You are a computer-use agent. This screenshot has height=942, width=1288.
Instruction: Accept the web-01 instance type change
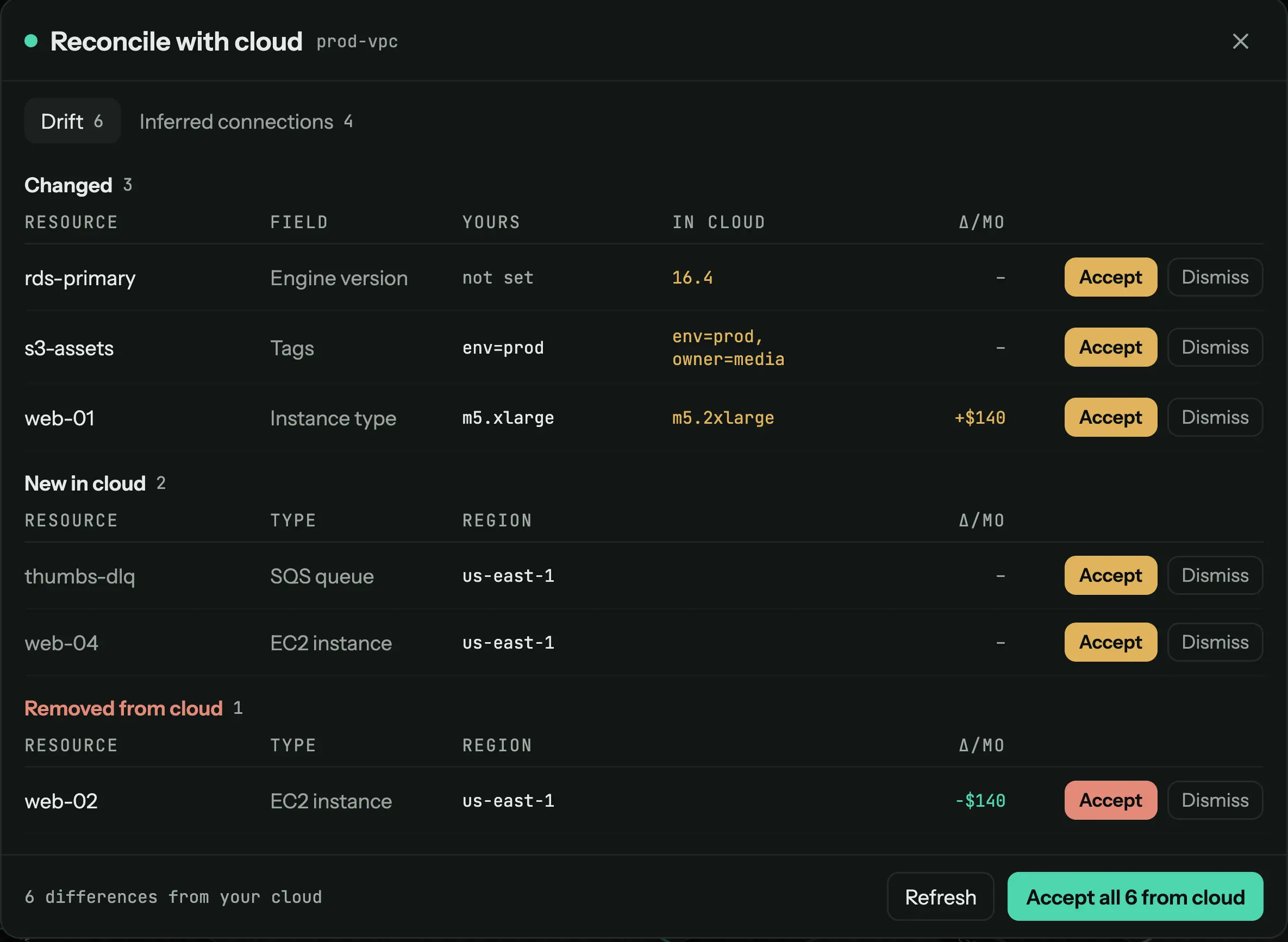pos(1110,417)
